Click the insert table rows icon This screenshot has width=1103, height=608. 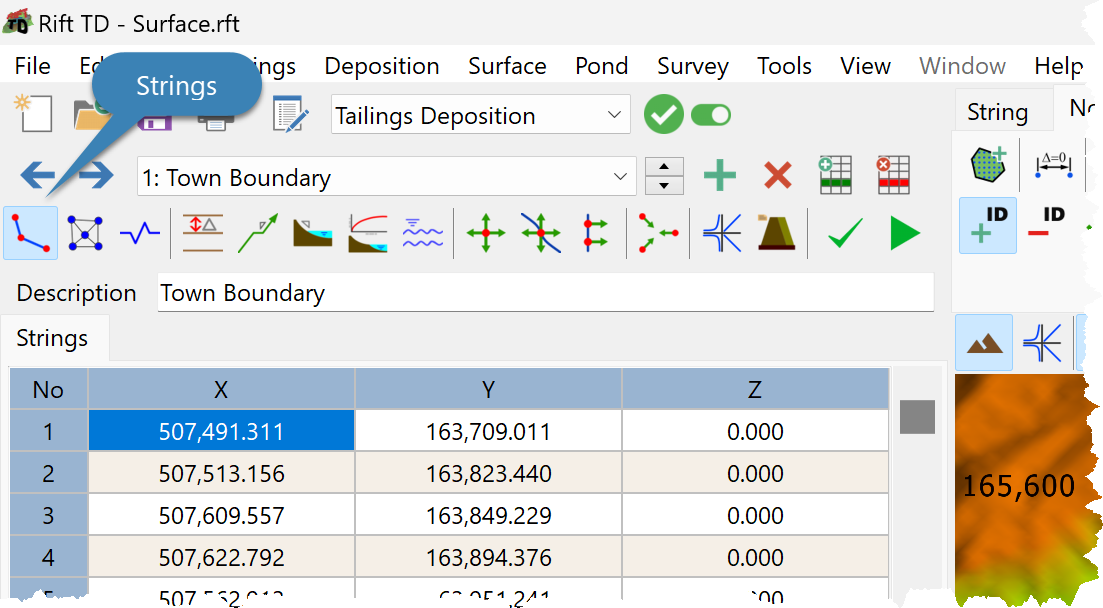pos(835,175)
